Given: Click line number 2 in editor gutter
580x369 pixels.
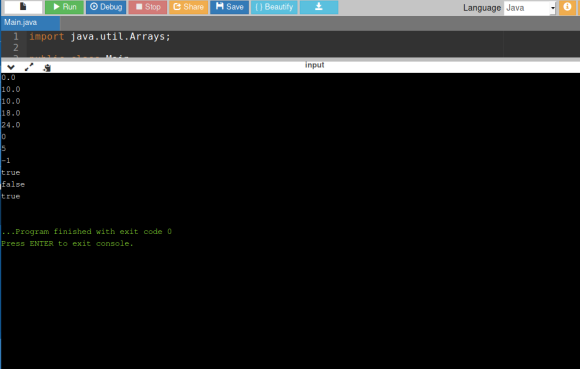Looking at the screenshot, I should [x=16, y=47].
